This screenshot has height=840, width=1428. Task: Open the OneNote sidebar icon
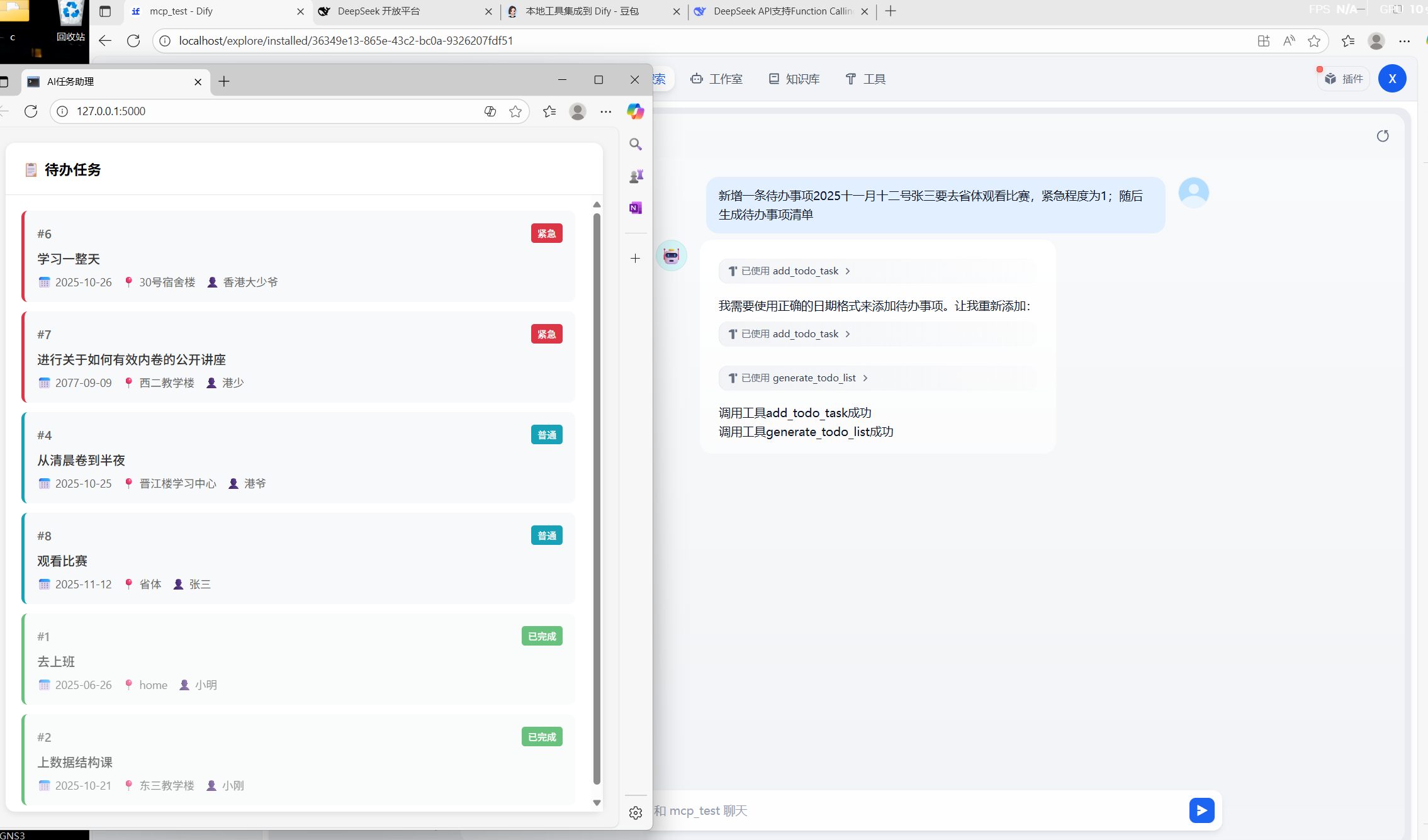[636, 208]
